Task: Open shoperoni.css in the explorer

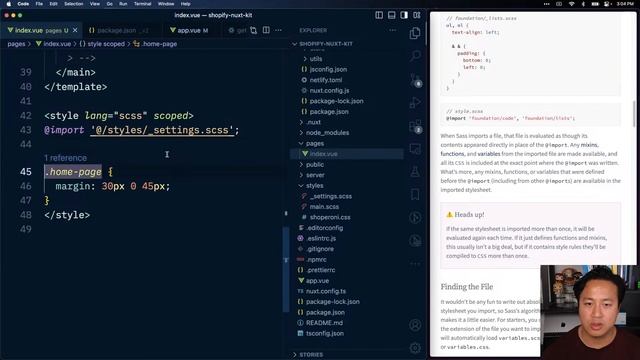Action: coord(330,217)
